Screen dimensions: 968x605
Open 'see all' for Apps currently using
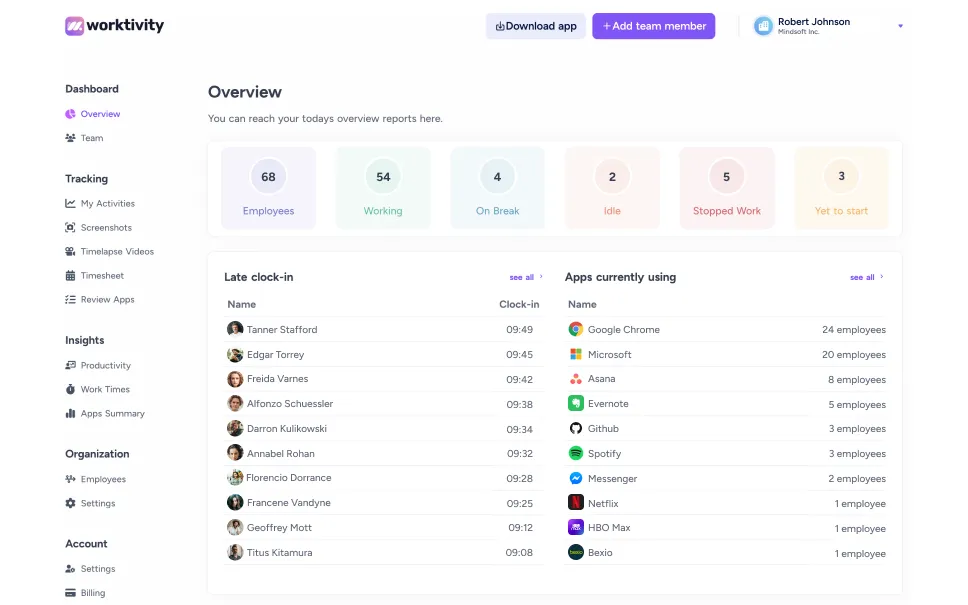(861, 277)
